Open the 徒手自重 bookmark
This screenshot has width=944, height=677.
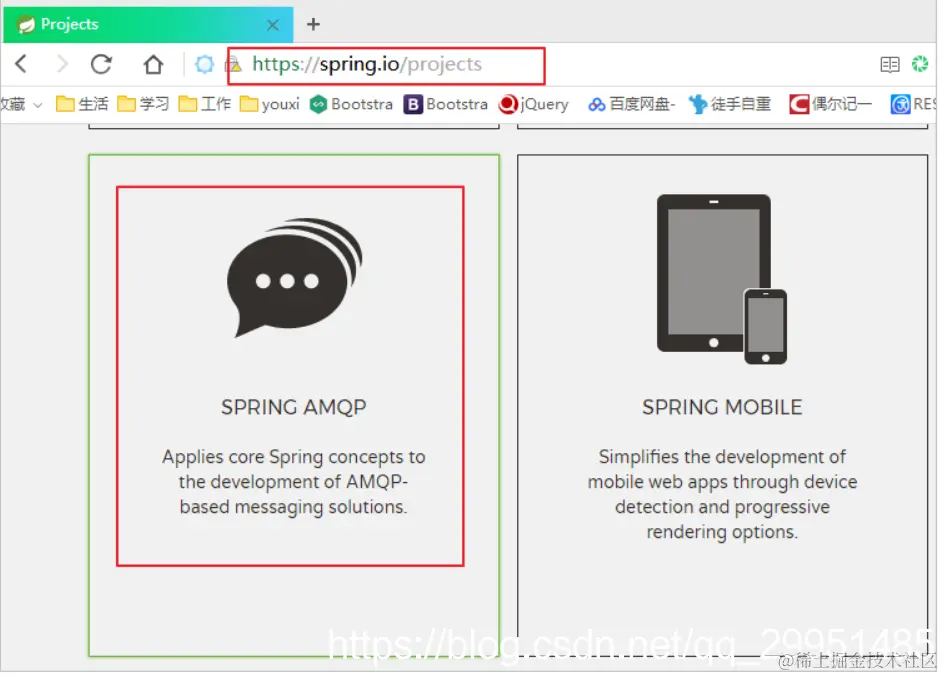[x=730, y=104]
